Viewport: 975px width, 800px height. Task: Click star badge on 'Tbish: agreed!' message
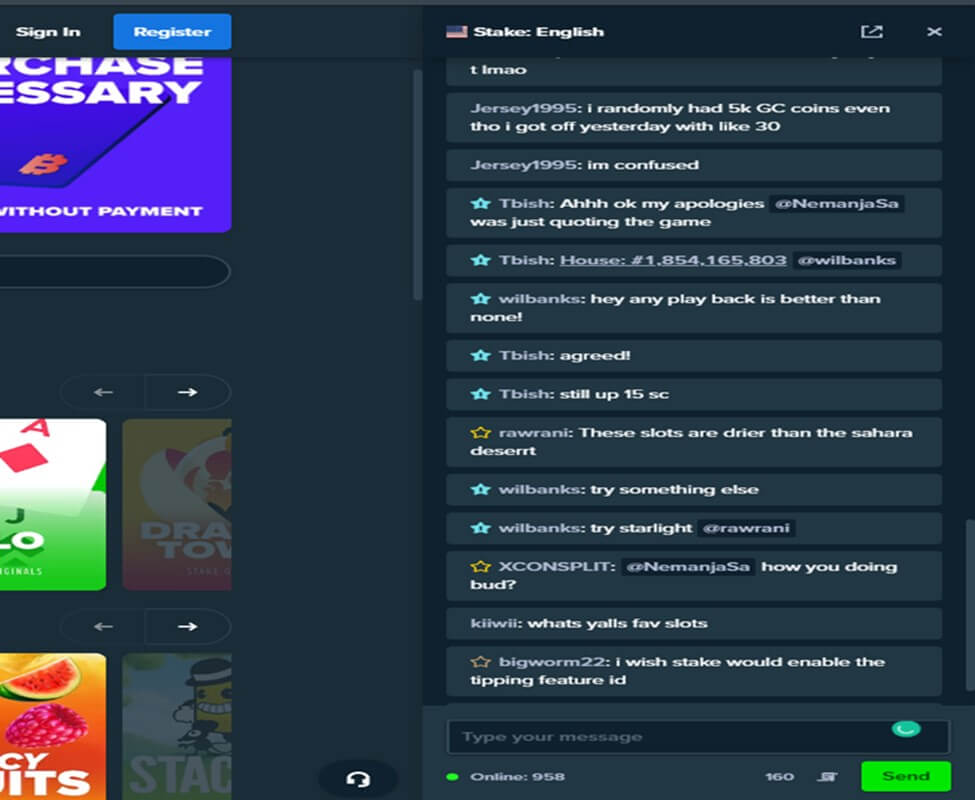point(480,356)
